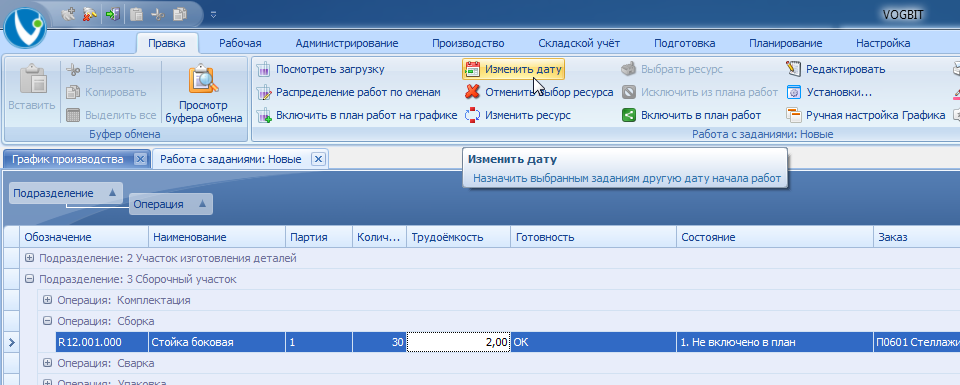The width and height of the screenshot is (960, 385).
Task: Sort by Наименование column header
Action: 217,237
